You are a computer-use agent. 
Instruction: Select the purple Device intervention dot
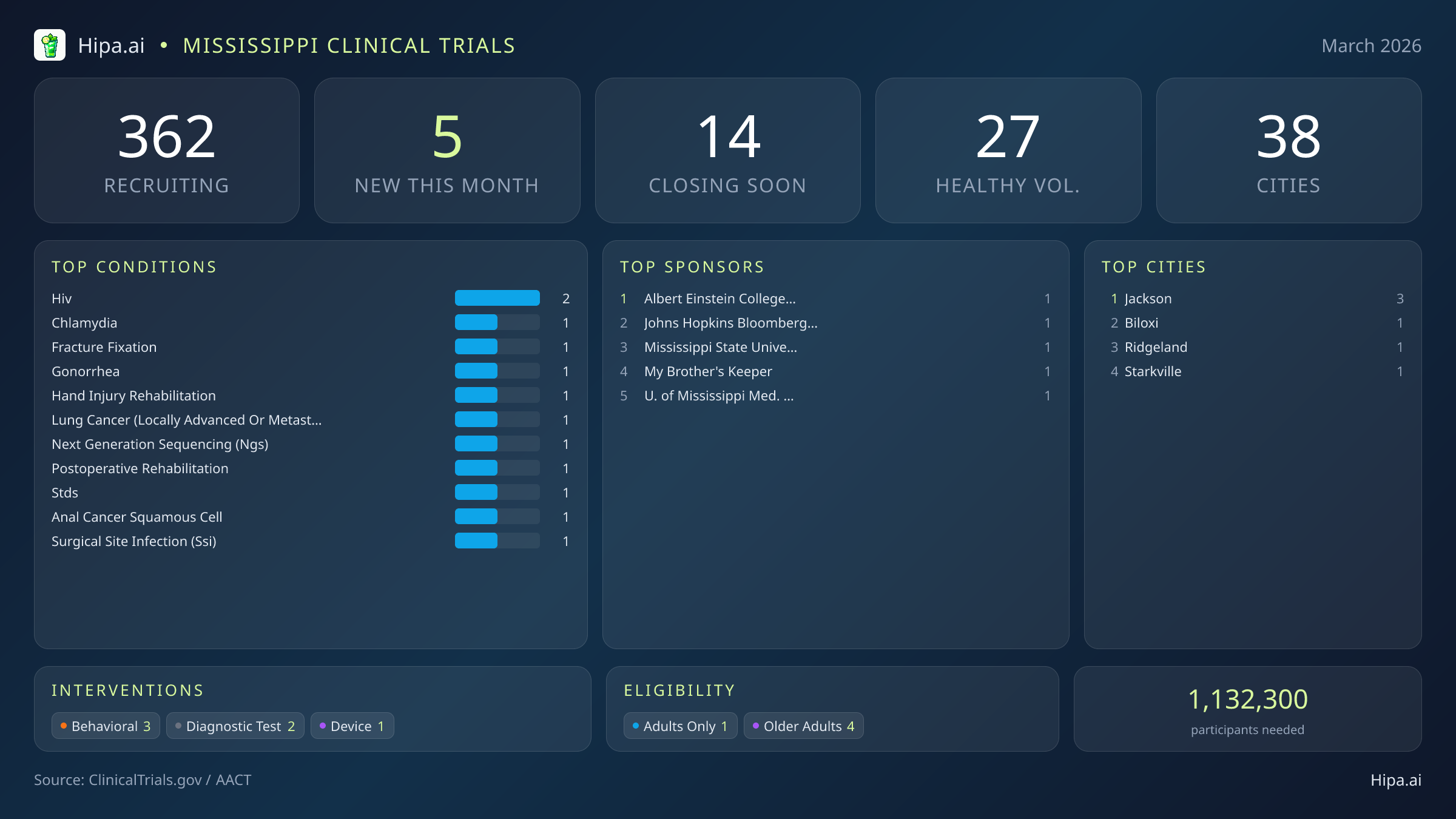[322, 724]
